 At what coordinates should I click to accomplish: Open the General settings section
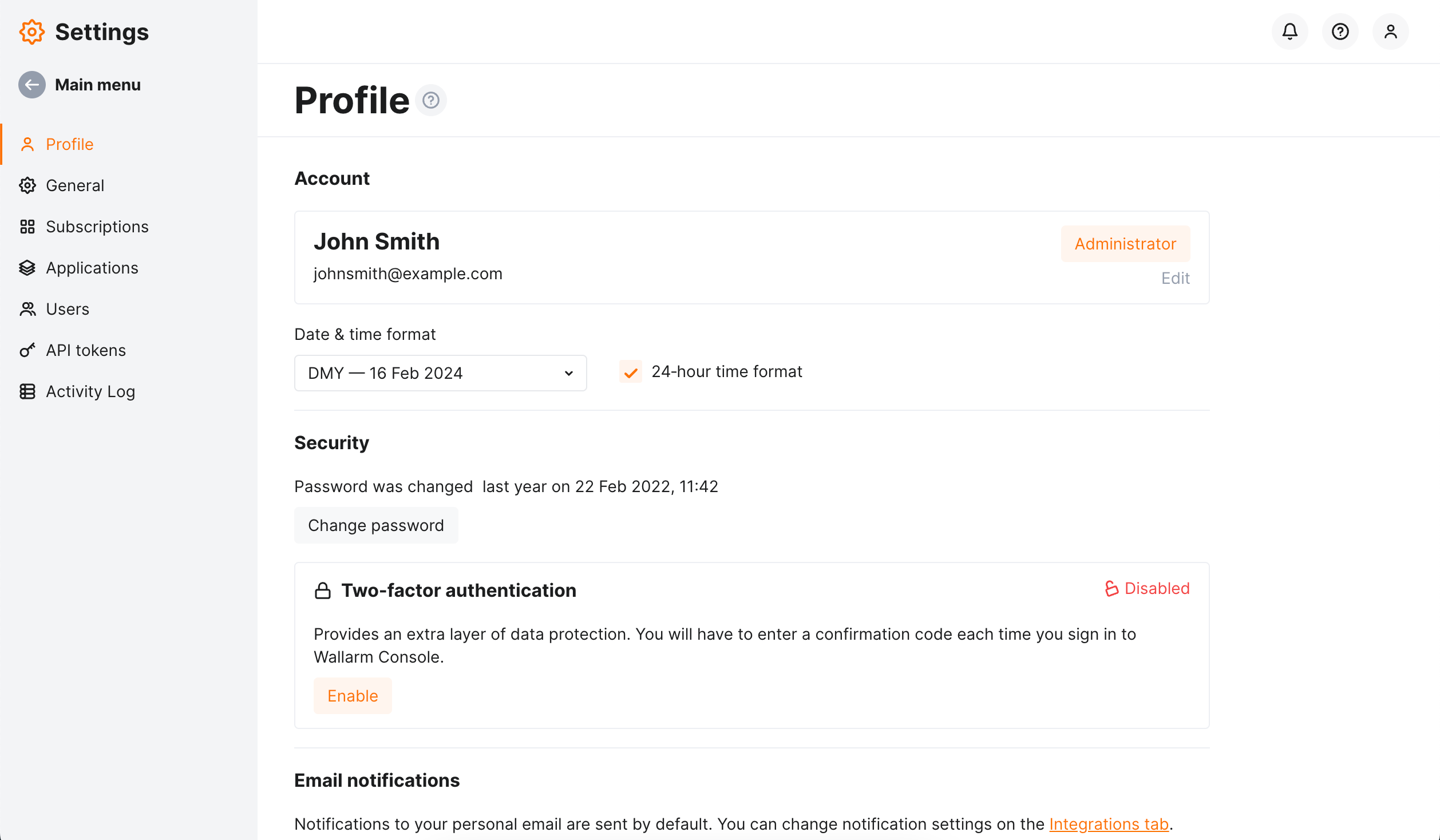click(75, 185)
